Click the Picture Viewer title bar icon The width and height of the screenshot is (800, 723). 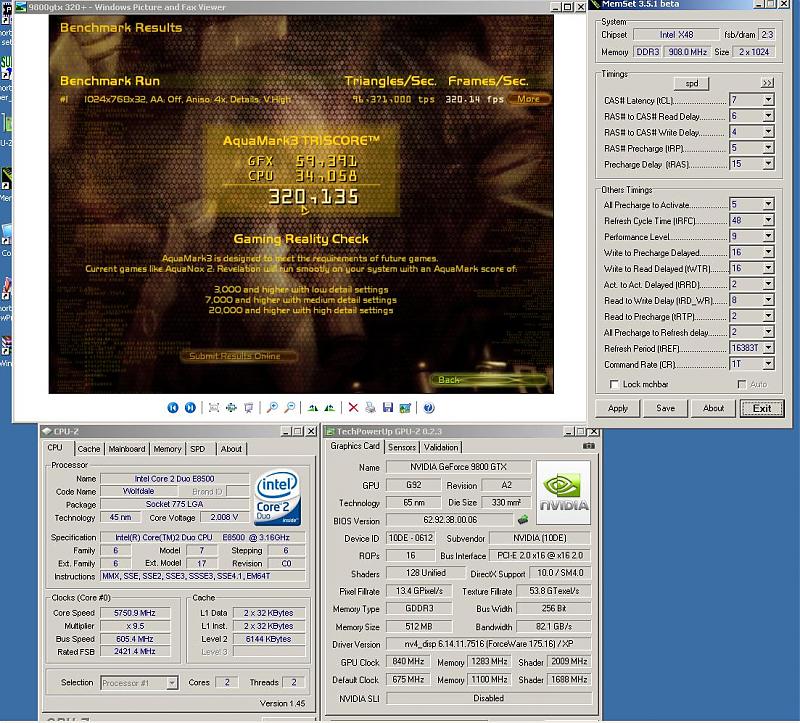[x=21, y=7]
